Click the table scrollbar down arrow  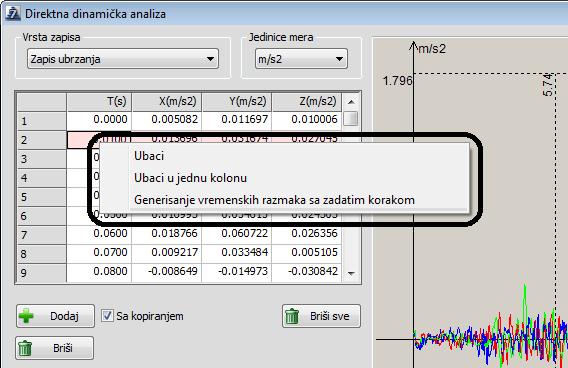click(x=351, y=273)
